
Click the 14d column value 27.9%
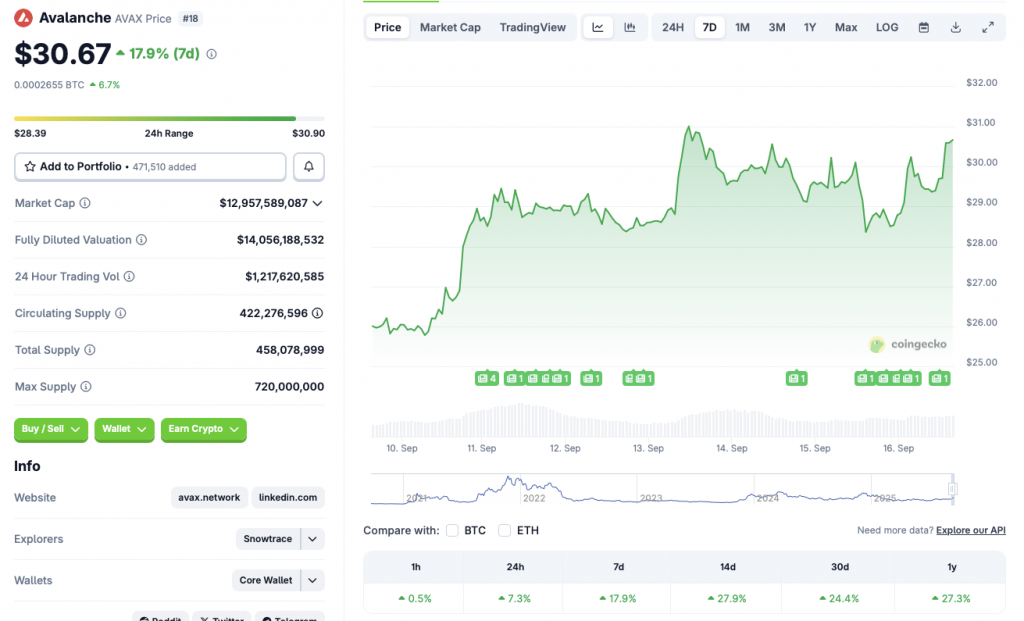[728, 598]
